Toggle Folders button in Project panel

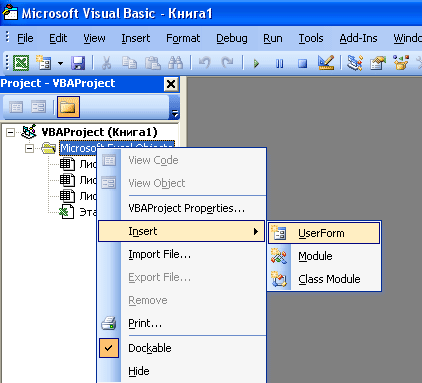click(68, 107)
